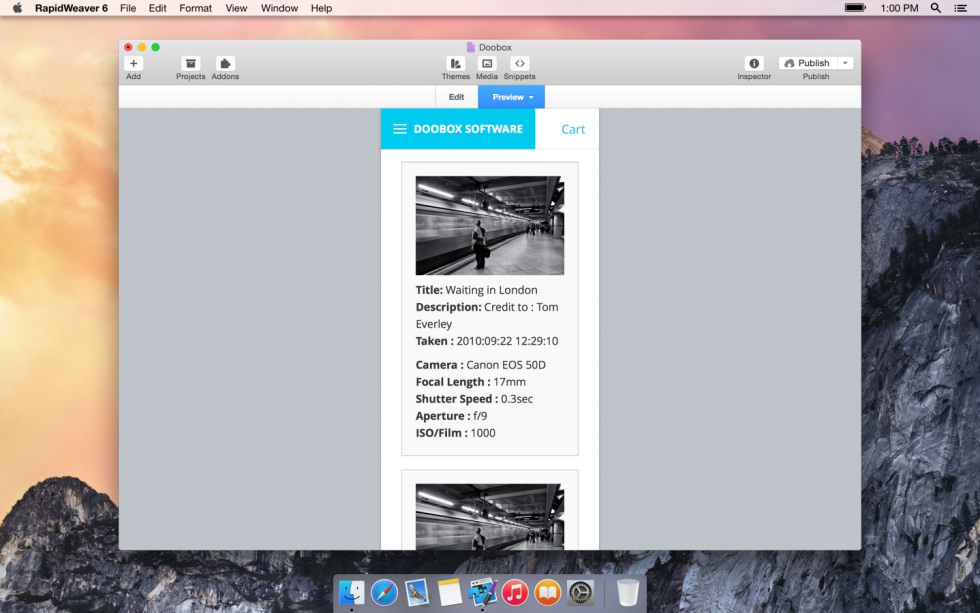This screenshot has height=613, width=980.
Task: Open the Apple menu
Action: coord(17,8)
